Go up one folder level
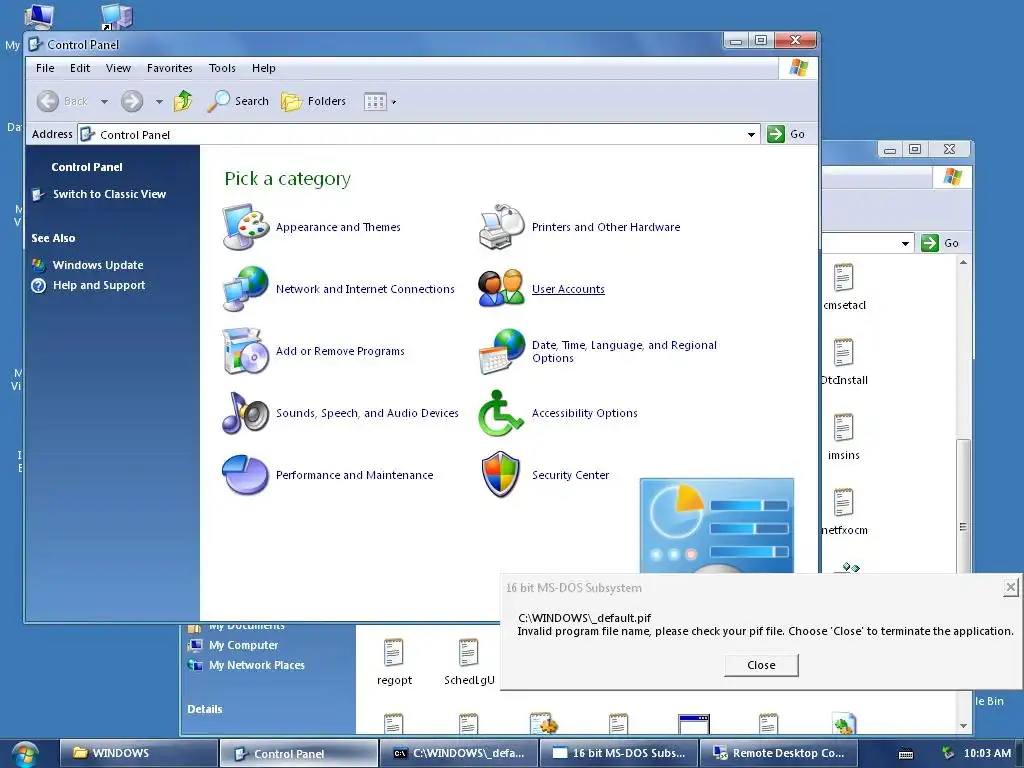Image resolution: width=1024 pixels, height=768 pixels. click(183, 101)
